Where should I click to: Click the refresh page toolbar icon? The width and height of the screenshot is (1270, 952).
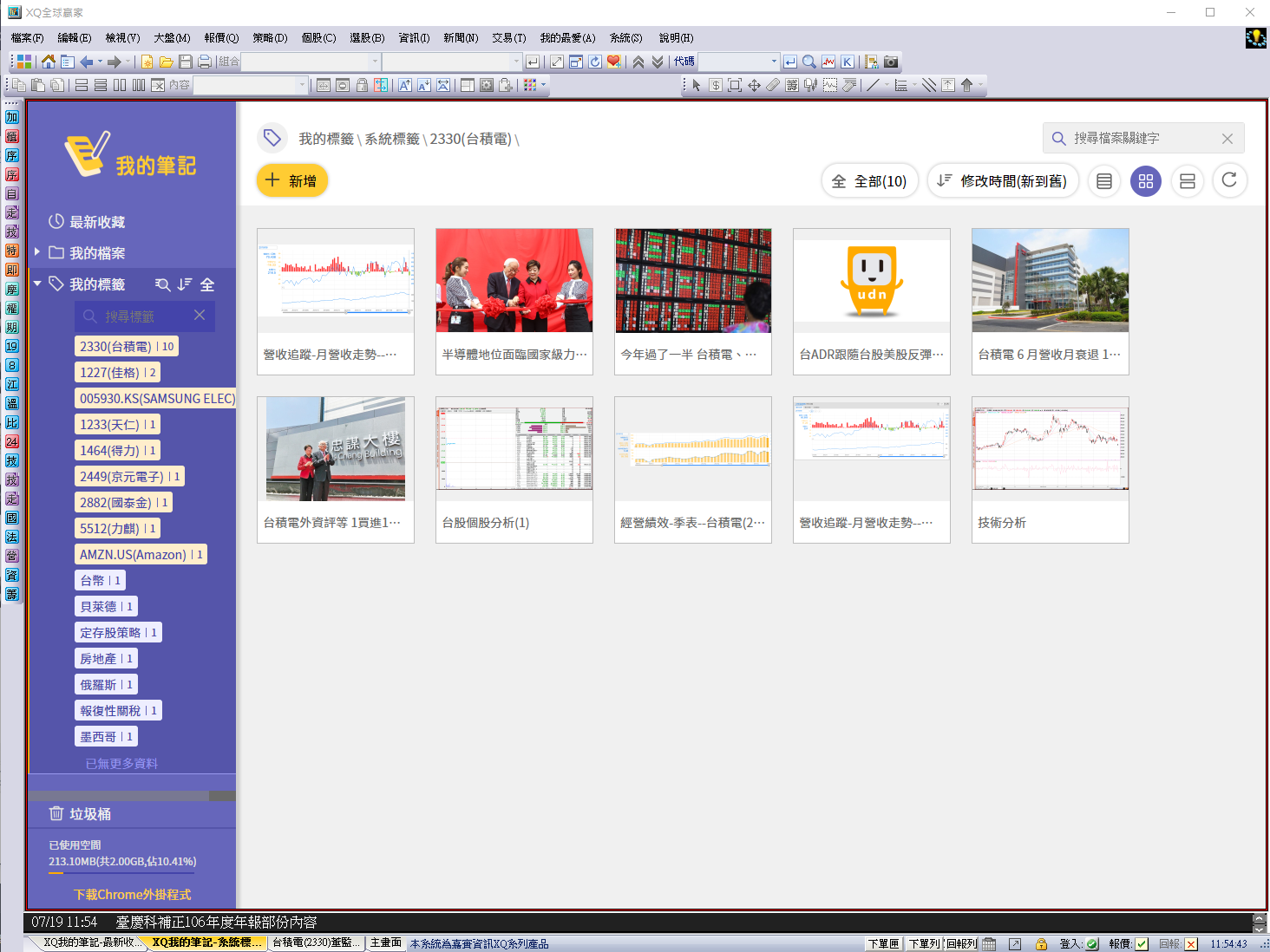[595, 62]
